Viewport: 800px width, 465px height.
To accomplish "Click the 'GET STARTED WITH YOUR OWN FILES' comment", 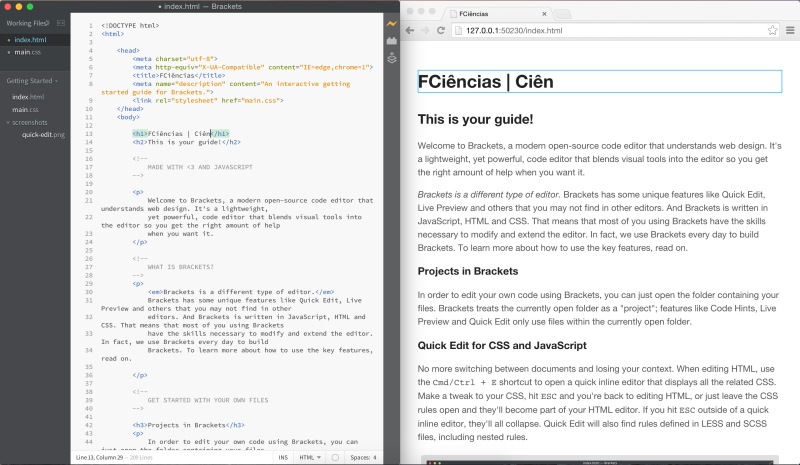I will click(x=208, y=400).
